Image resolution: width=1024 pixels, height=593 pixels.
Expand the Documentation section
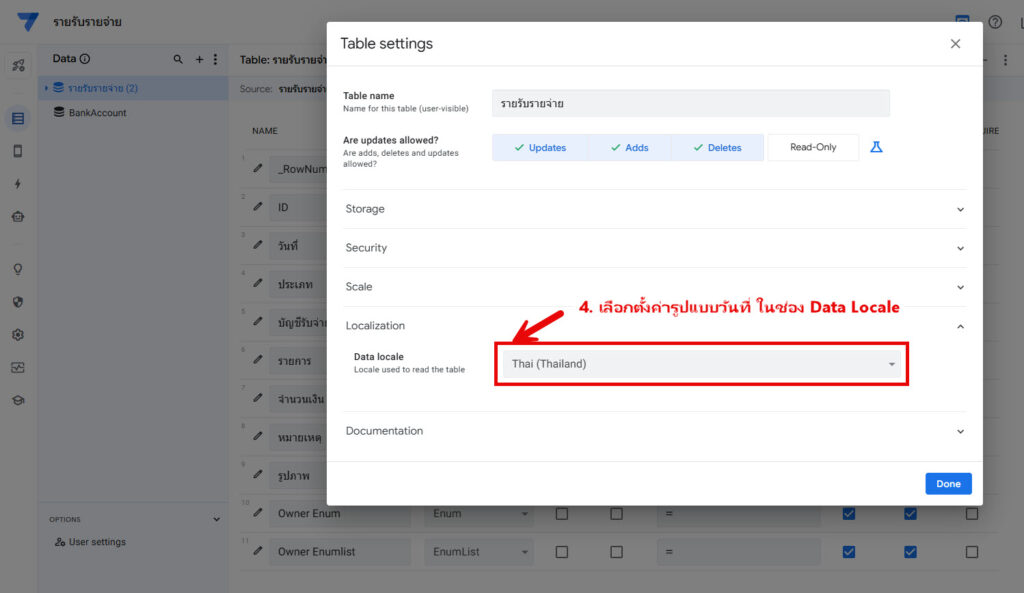pyautogui.click(x=655, y=431)
